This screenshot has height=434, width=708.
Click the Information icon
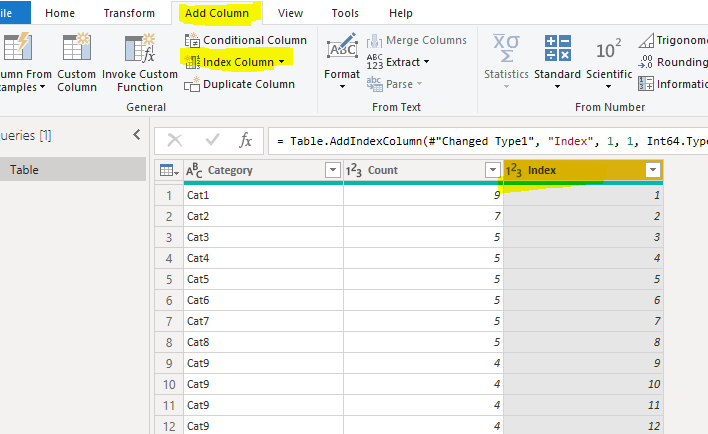[646, 84]
